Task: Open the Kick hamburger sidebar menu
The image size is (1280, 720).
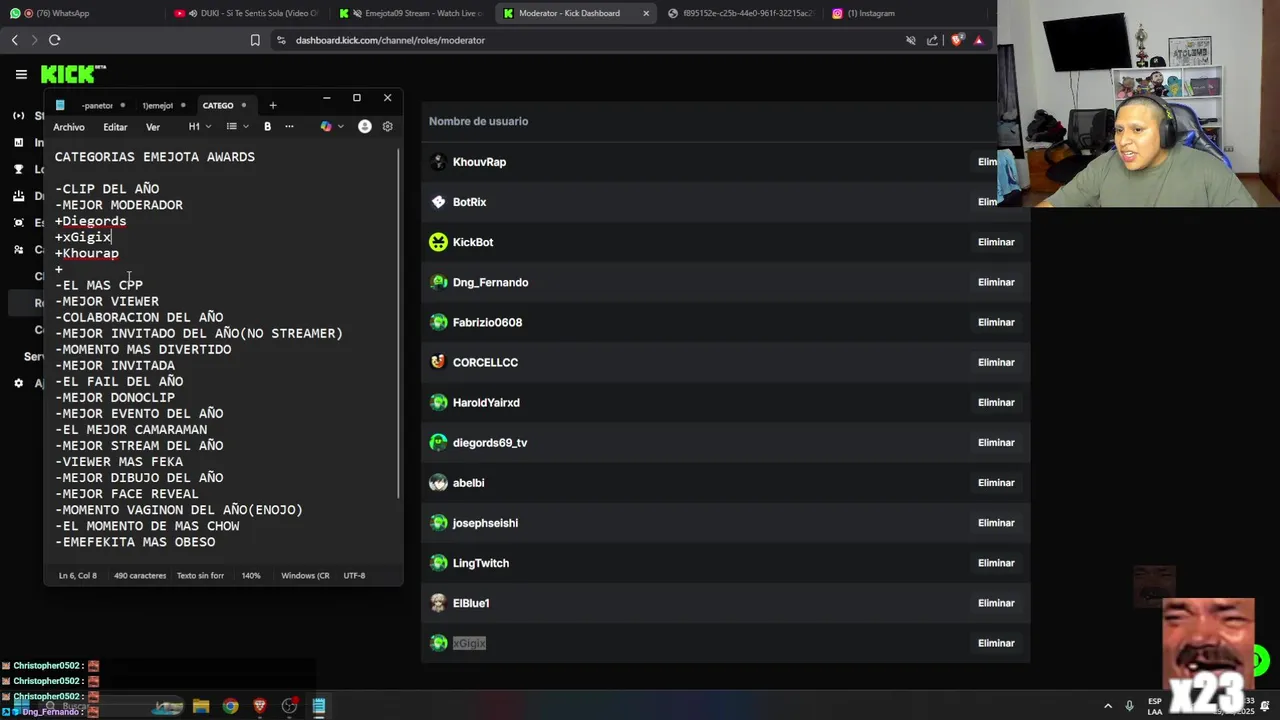Action: pyautogui.click(x=21, y=74)
